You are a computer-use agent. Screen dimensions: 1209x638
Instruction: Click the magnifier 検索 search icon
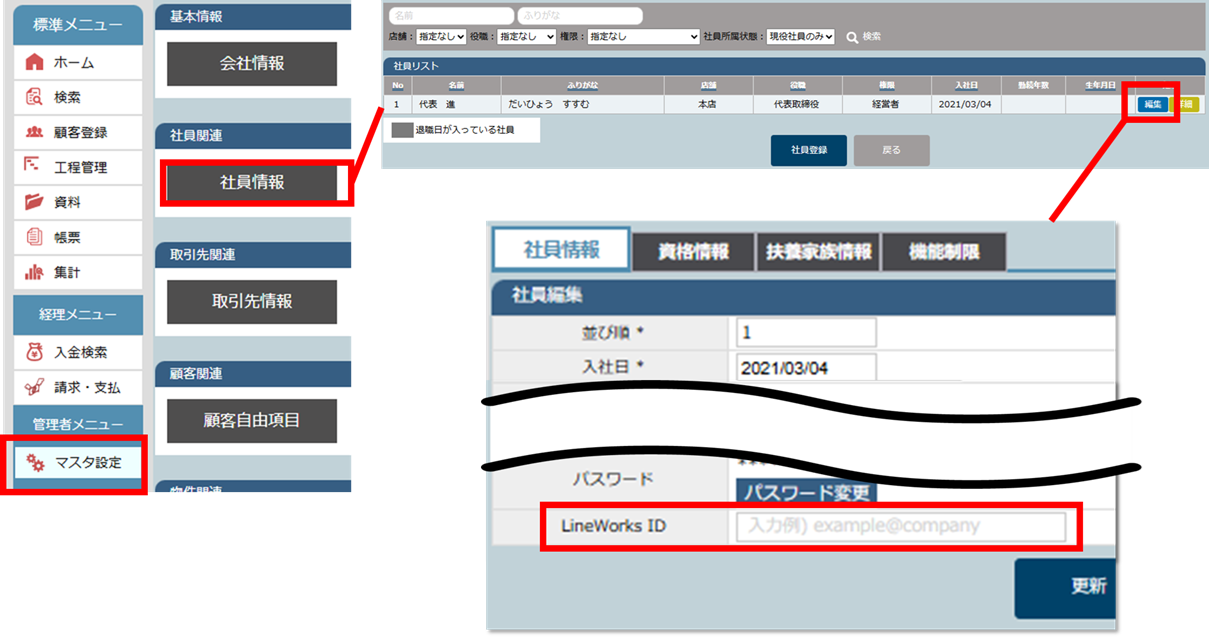pyautogui.click(x=852, y=37)
